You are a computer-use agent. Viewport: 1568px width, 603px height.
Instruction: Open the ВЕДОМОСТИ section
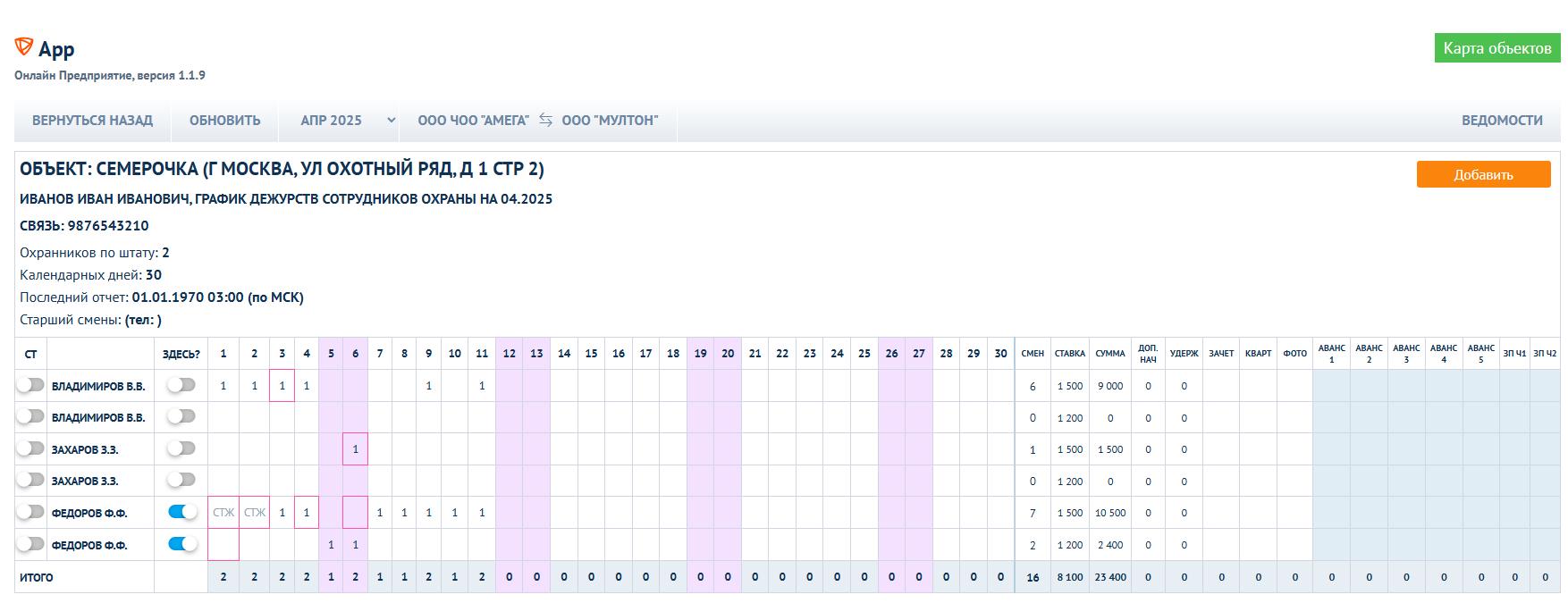click(x=1502, y=121)
